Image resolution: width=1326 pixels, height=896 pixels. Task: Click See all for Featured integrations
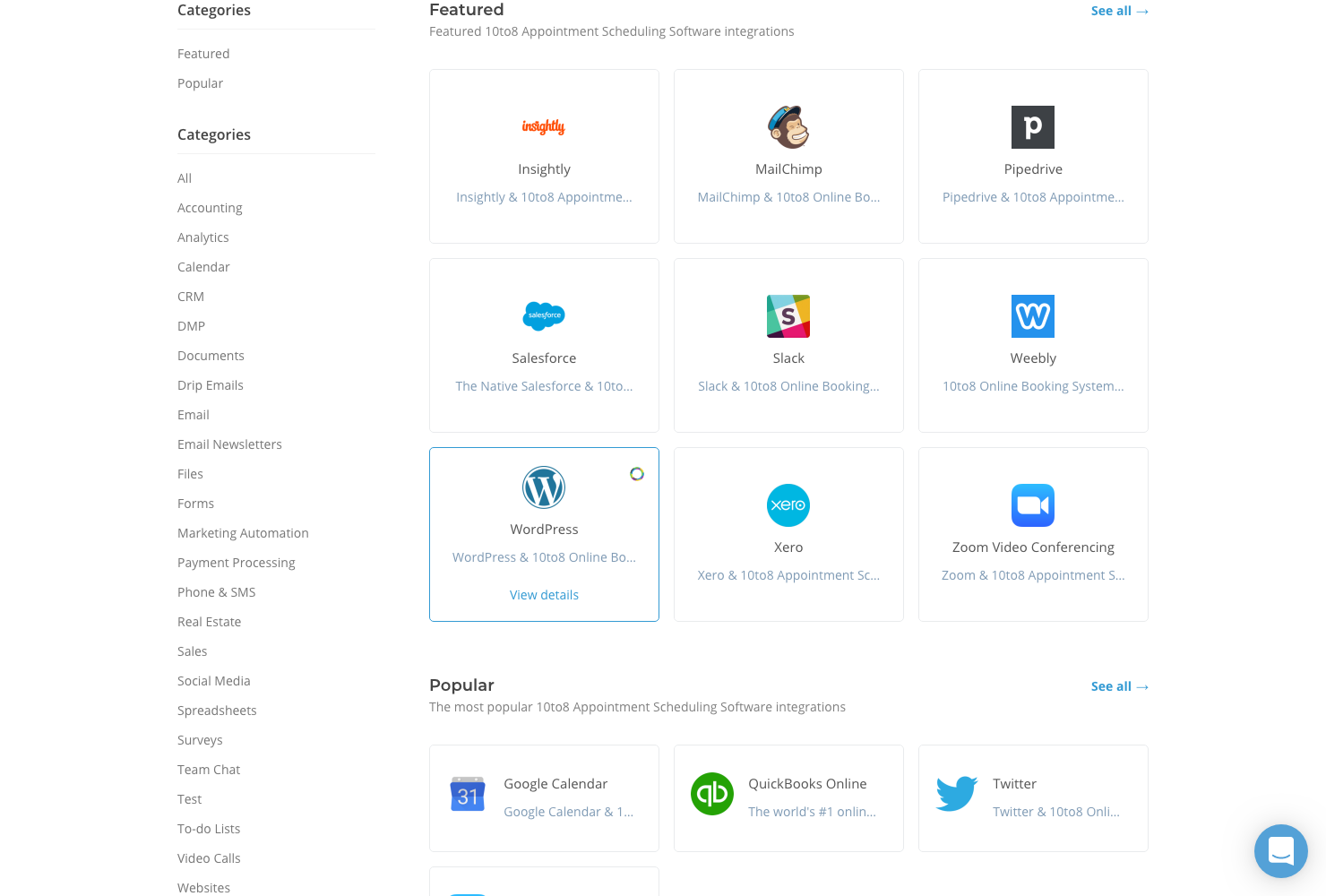[1119, 11]
